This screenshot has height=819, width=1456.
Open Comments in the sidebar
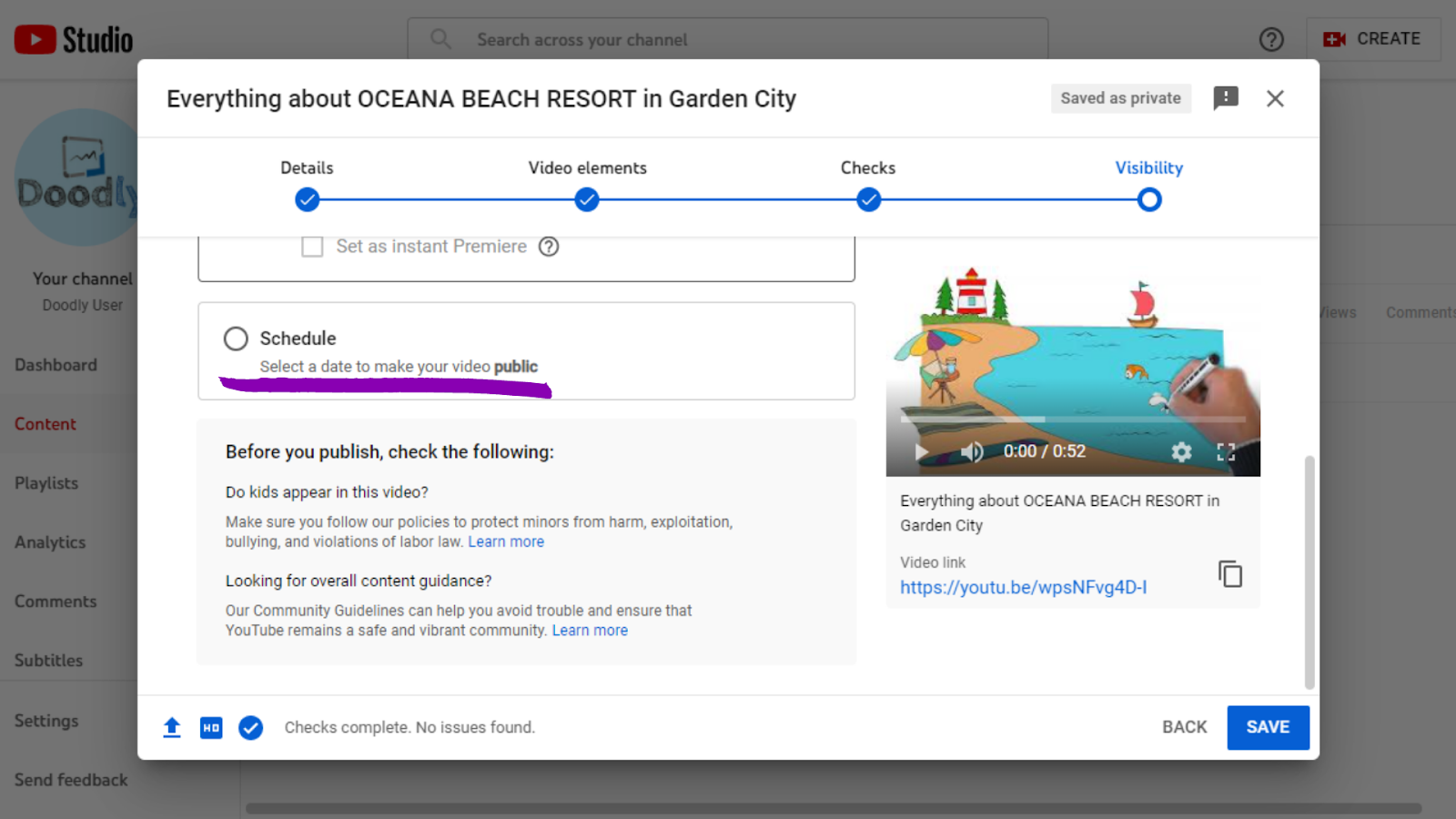pyautogui.click(x=56, y=602)
